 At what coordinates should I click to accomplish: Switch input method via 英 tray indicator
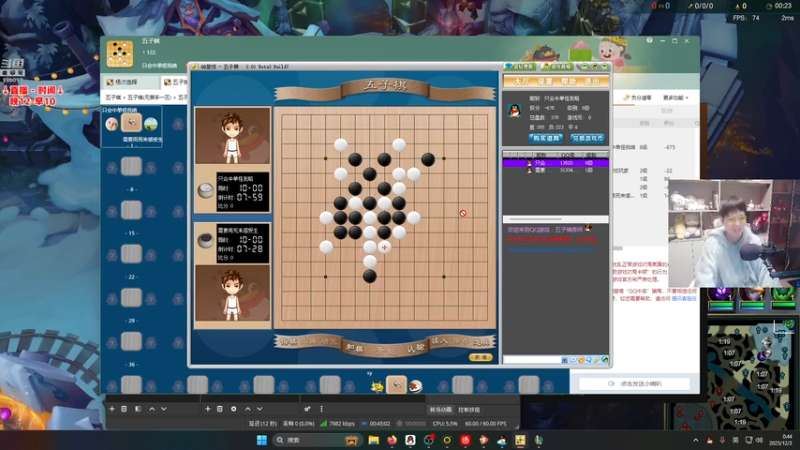tap(735, 440)
